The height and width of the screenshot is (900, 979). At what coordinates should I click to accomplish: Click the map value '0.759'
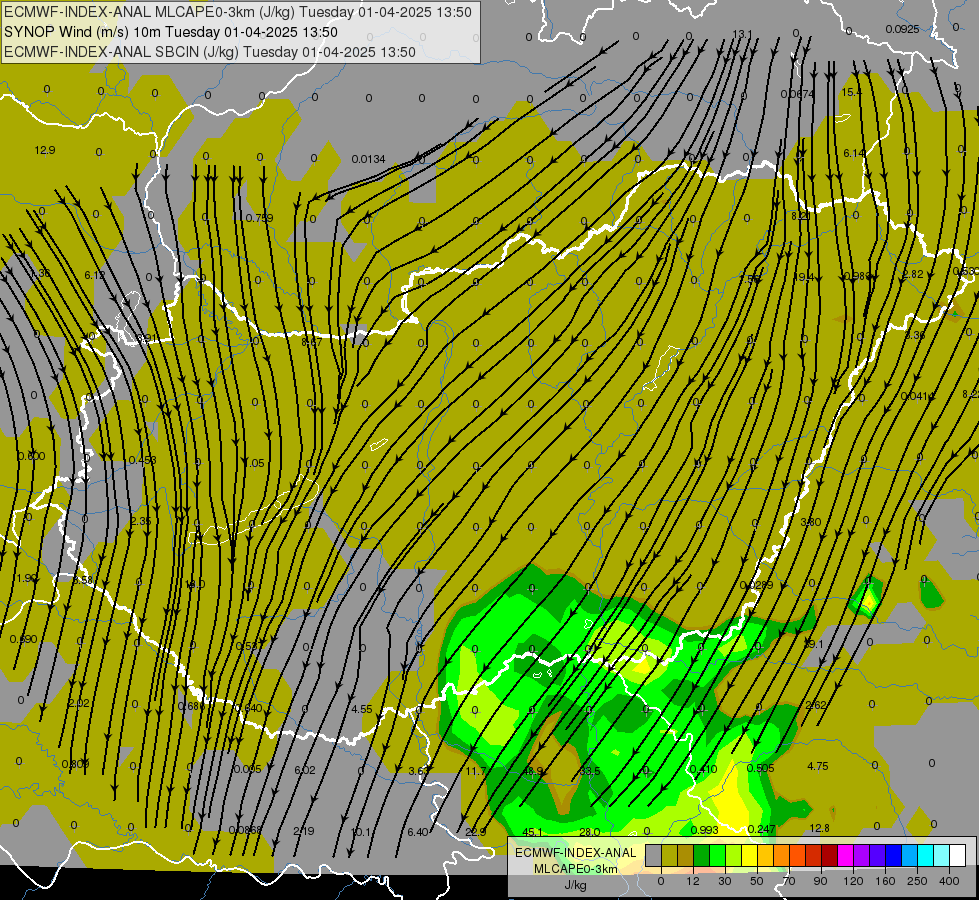click(259, 218)
